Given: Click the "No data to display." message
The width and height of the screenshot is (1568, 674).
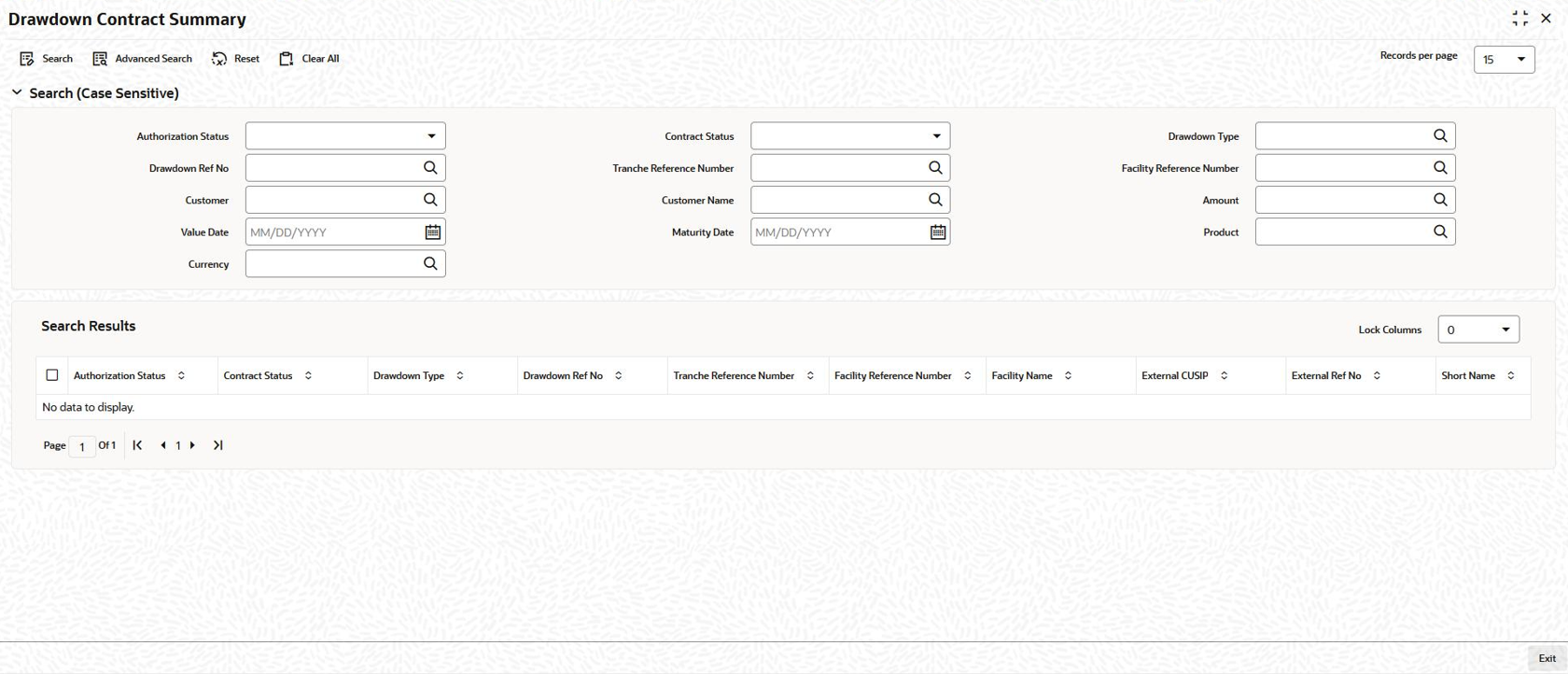Looking at the screenshot, I should click(89, 407).
